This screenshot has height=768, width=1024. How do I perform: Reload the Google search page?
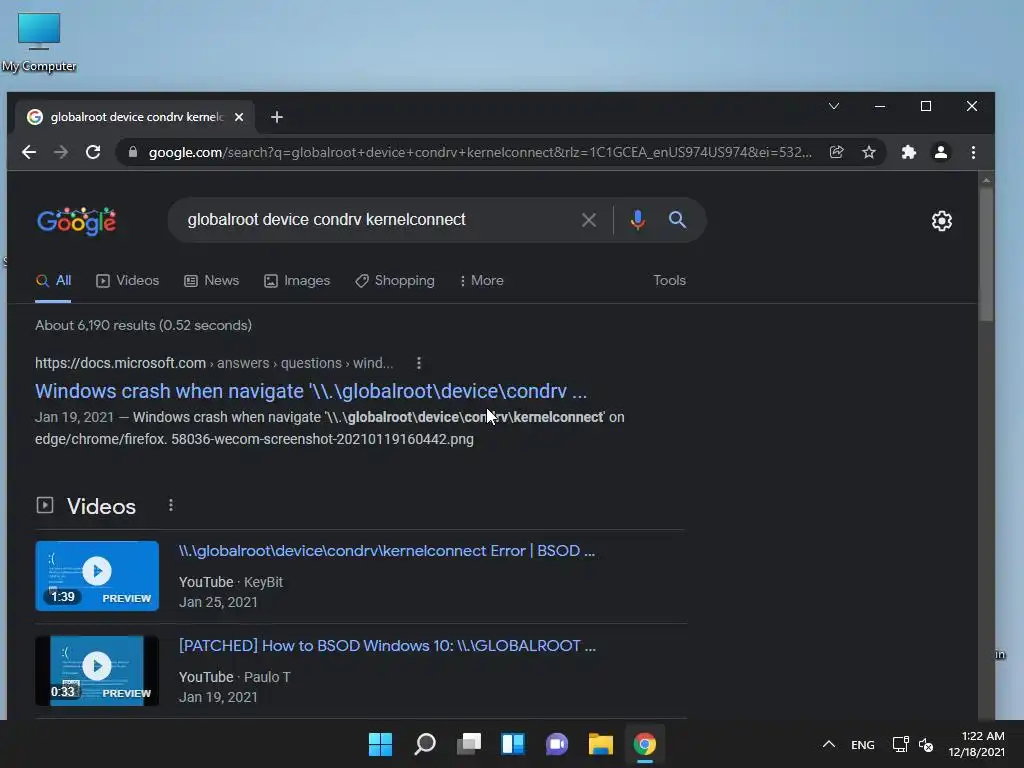point(93,152)
